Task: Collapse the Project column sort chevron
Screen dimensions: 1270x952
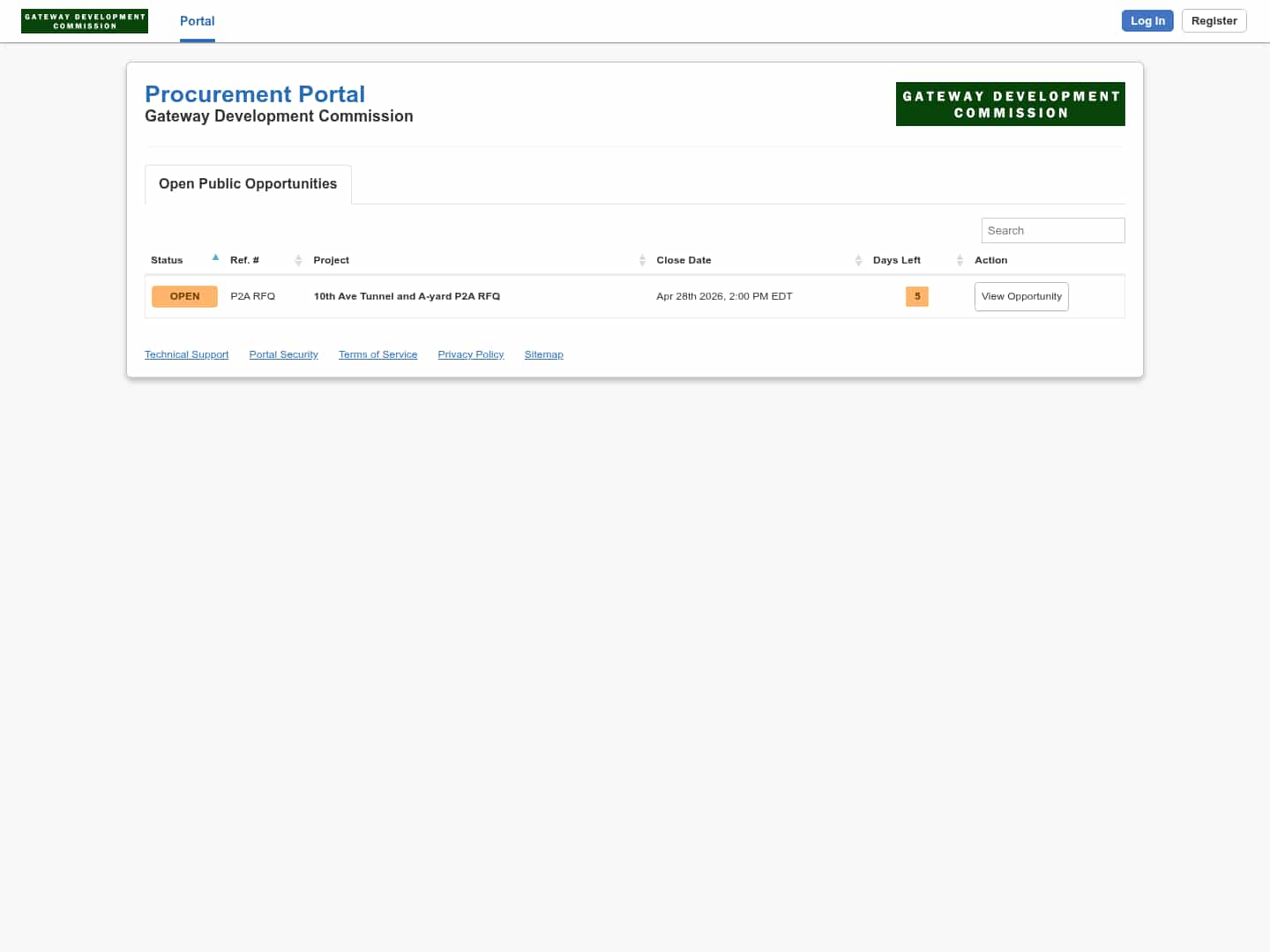Action: pyautogui.click(x=641, y=260)
